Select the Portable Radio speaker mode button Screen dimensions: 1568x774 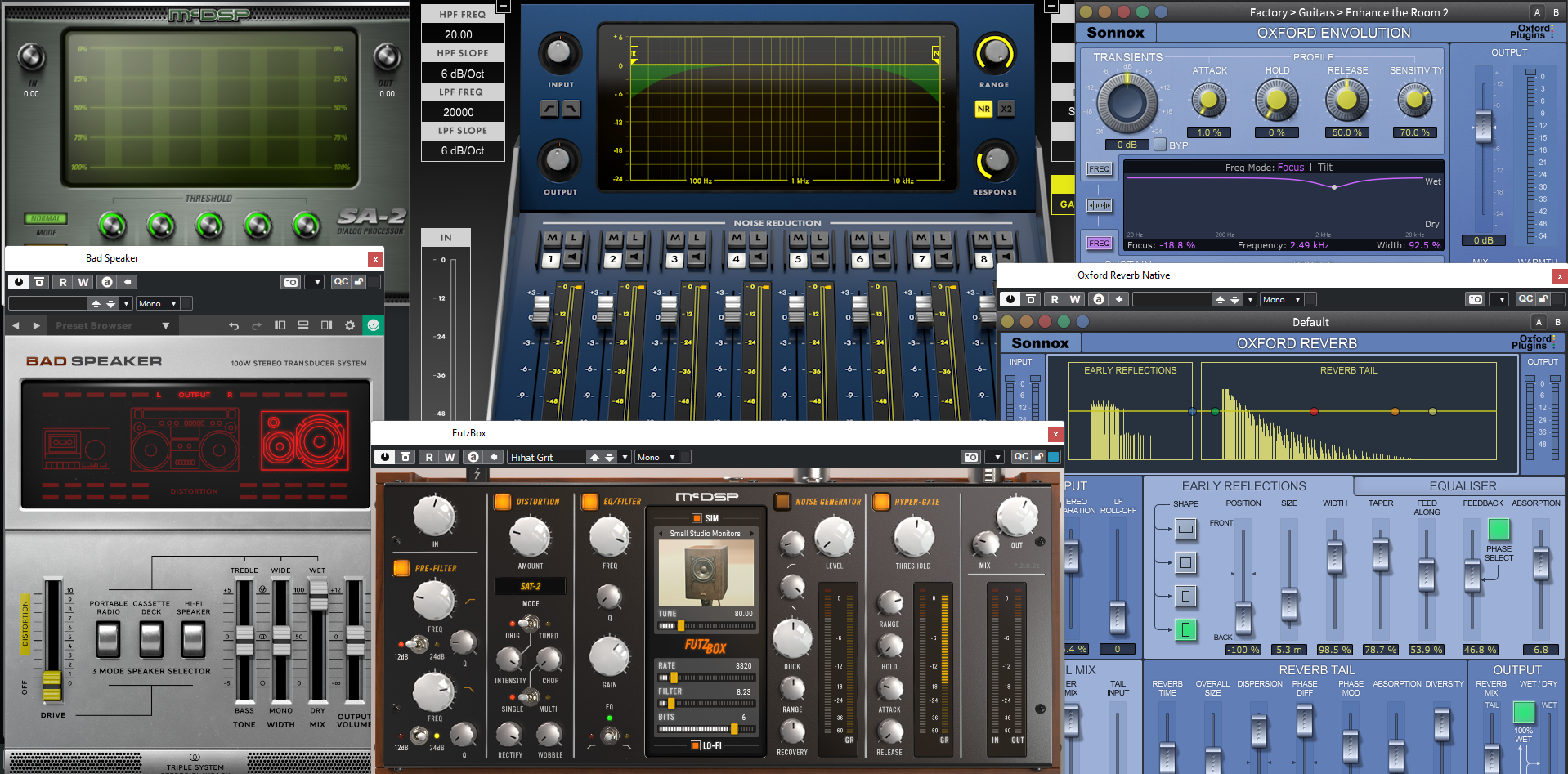(109, 638)
